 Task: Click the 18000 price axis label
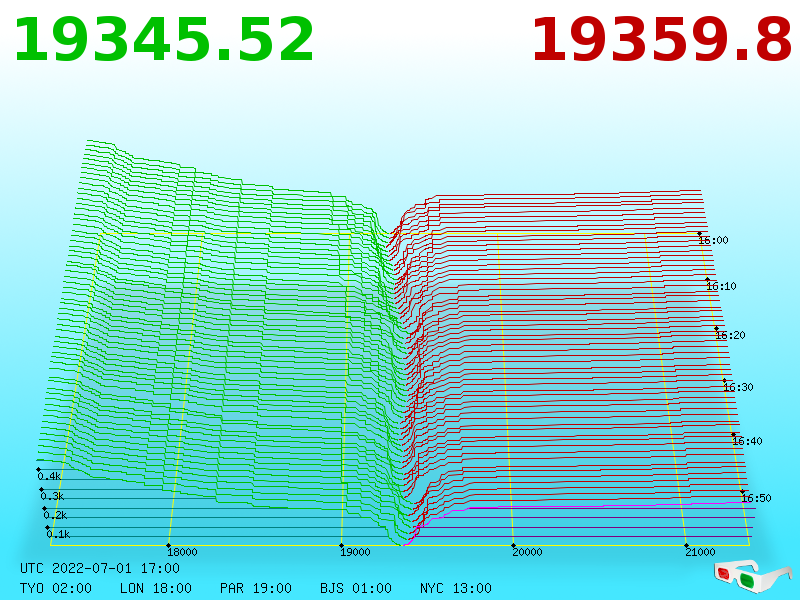[182, 552]
